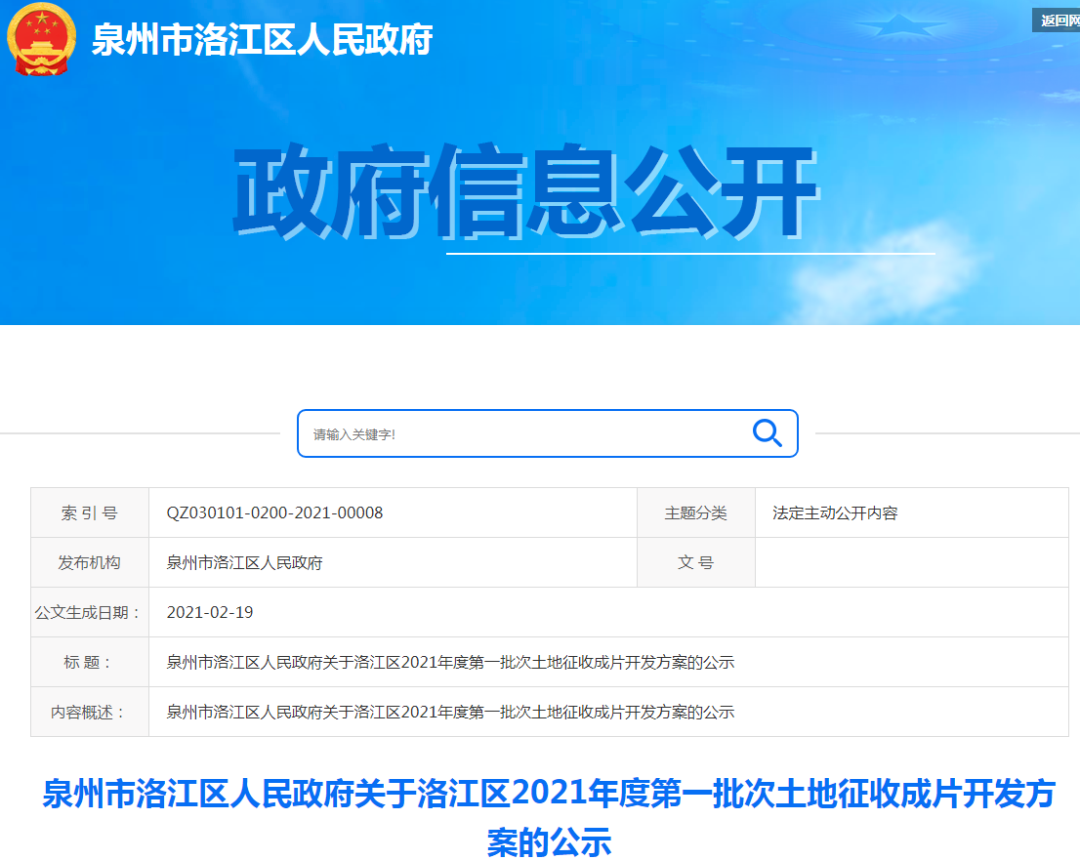
Task: Select publisher value 泉州市洛江区人民政府 in table
Action: pyautogui.click(x=245, y=563)
